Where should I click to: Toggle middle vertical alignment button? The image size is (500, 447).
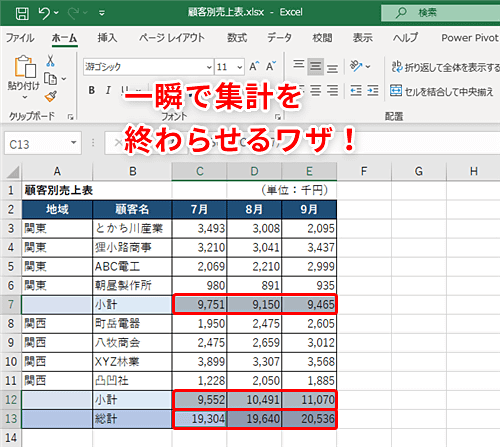point(315,66)
